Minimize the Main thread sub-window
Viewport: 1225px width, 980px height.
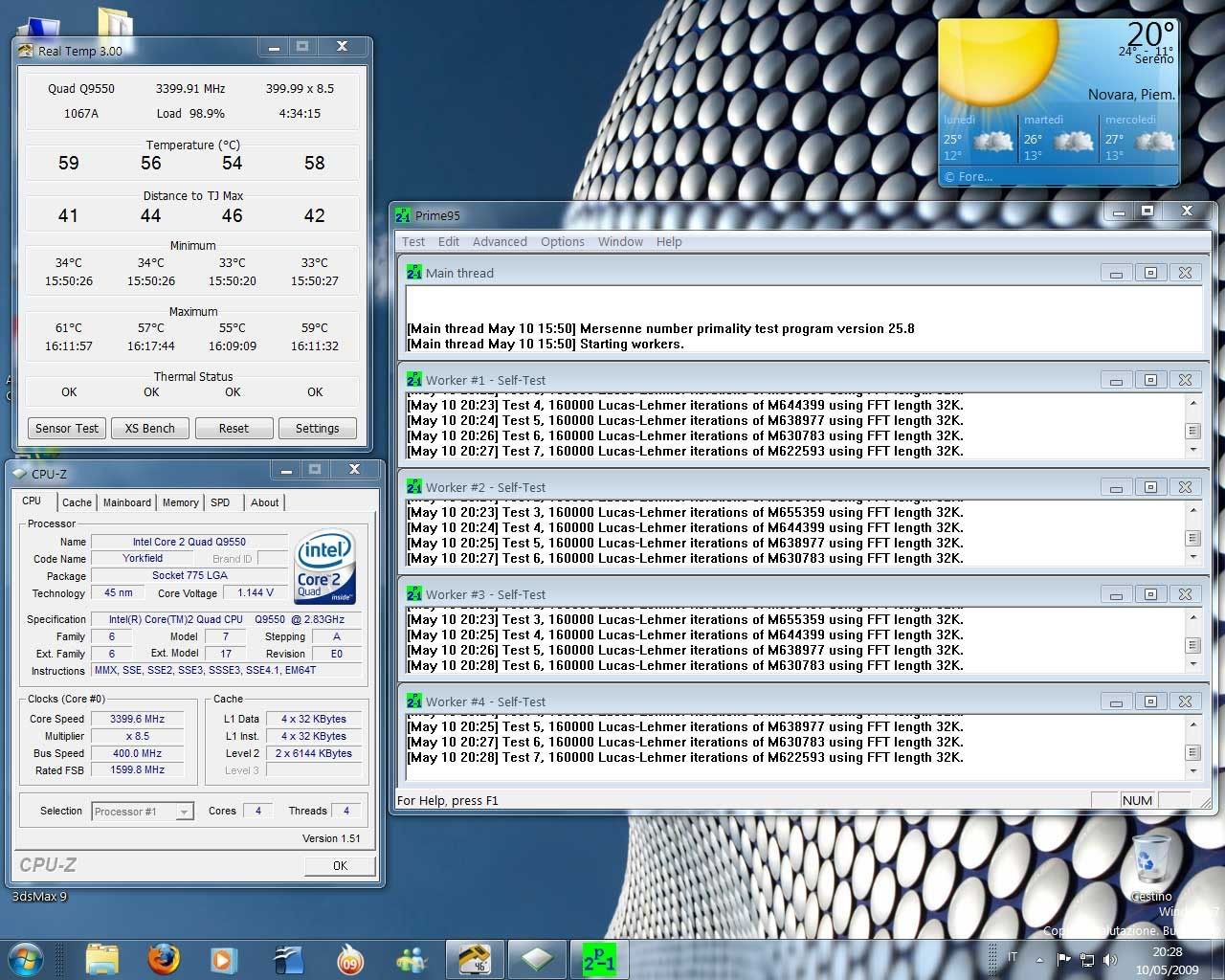click(1116, 273)
